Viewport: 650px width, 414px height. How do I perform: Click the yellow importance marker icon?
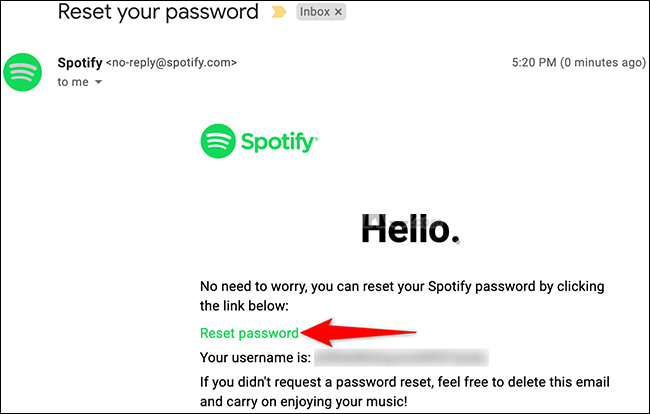click(x=278, y=12)
